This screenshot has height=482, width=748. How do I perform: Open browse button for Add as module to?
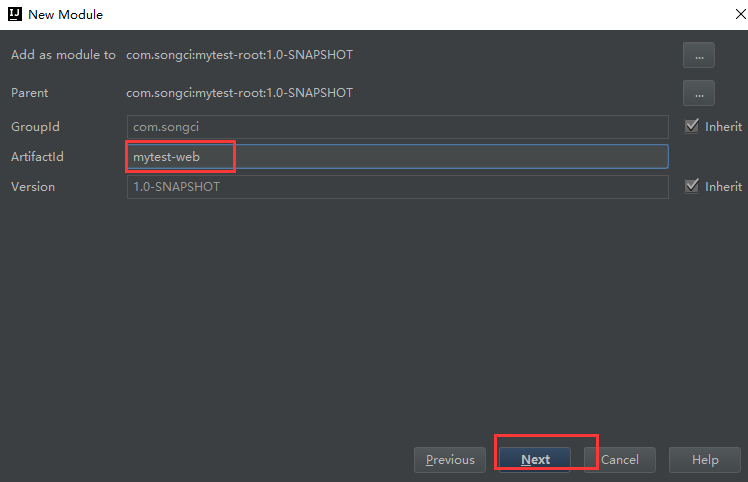click(x=698, y=55)
